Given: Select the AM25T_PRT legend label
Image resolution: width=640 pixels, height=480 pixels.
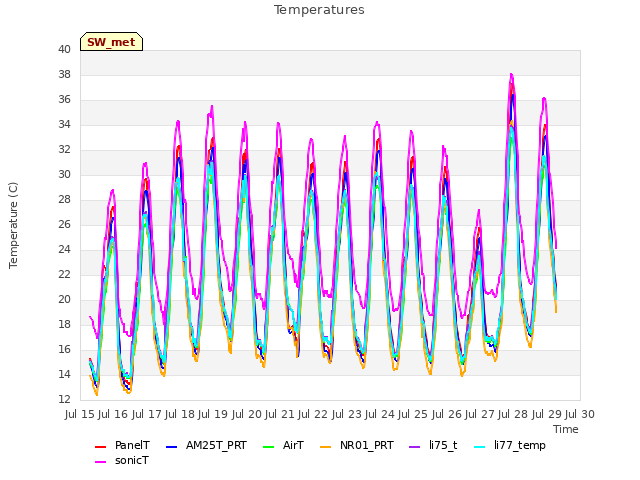Looking at the screenshot, I should pyautogui.click(x=216, y=445).
